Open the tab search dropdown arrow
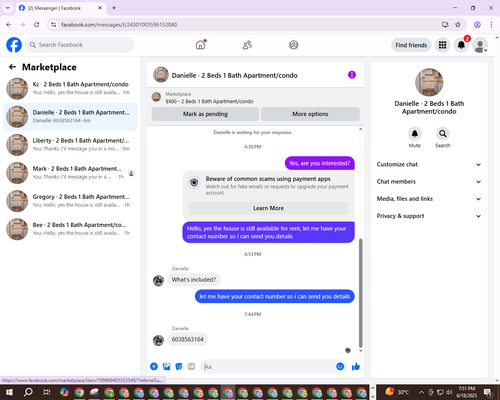Viewport: 500px width, 400px height. pyautogui.click(x=8, y=8)
